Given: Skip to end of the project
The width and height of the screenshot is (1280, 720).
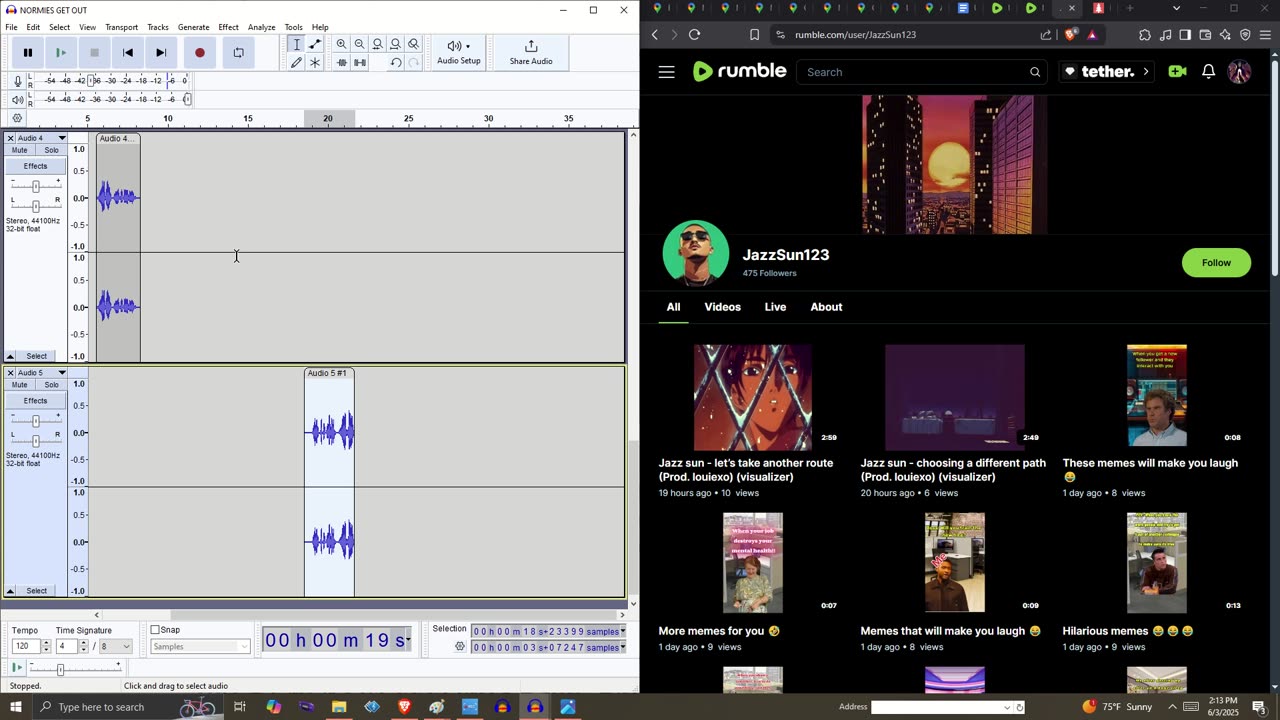Looking at the screenshot, I should pos(161,53).
